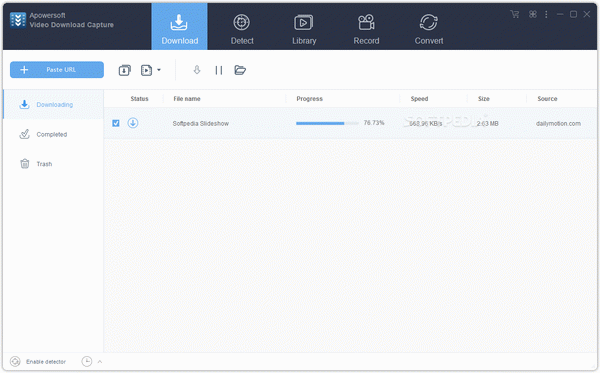Click the batch download icon in toolbar
This screenshot has width=600, height=373.
pyautogui.click(x=124, y=70)
